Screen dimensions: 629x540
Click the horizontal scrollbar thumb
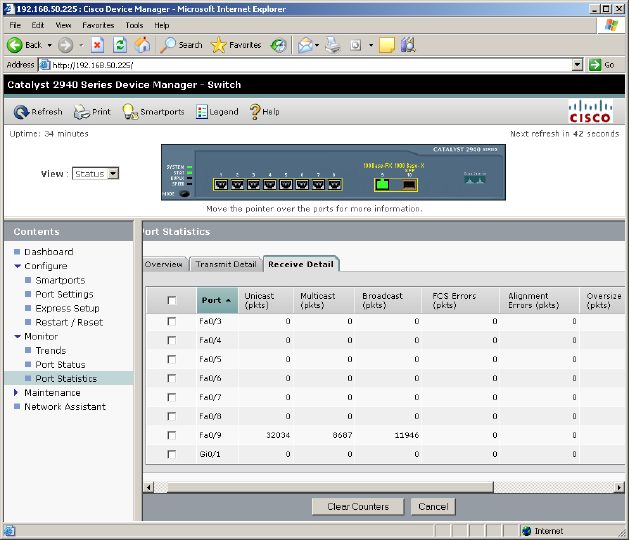pyautogui.click(x=331, y=487)
